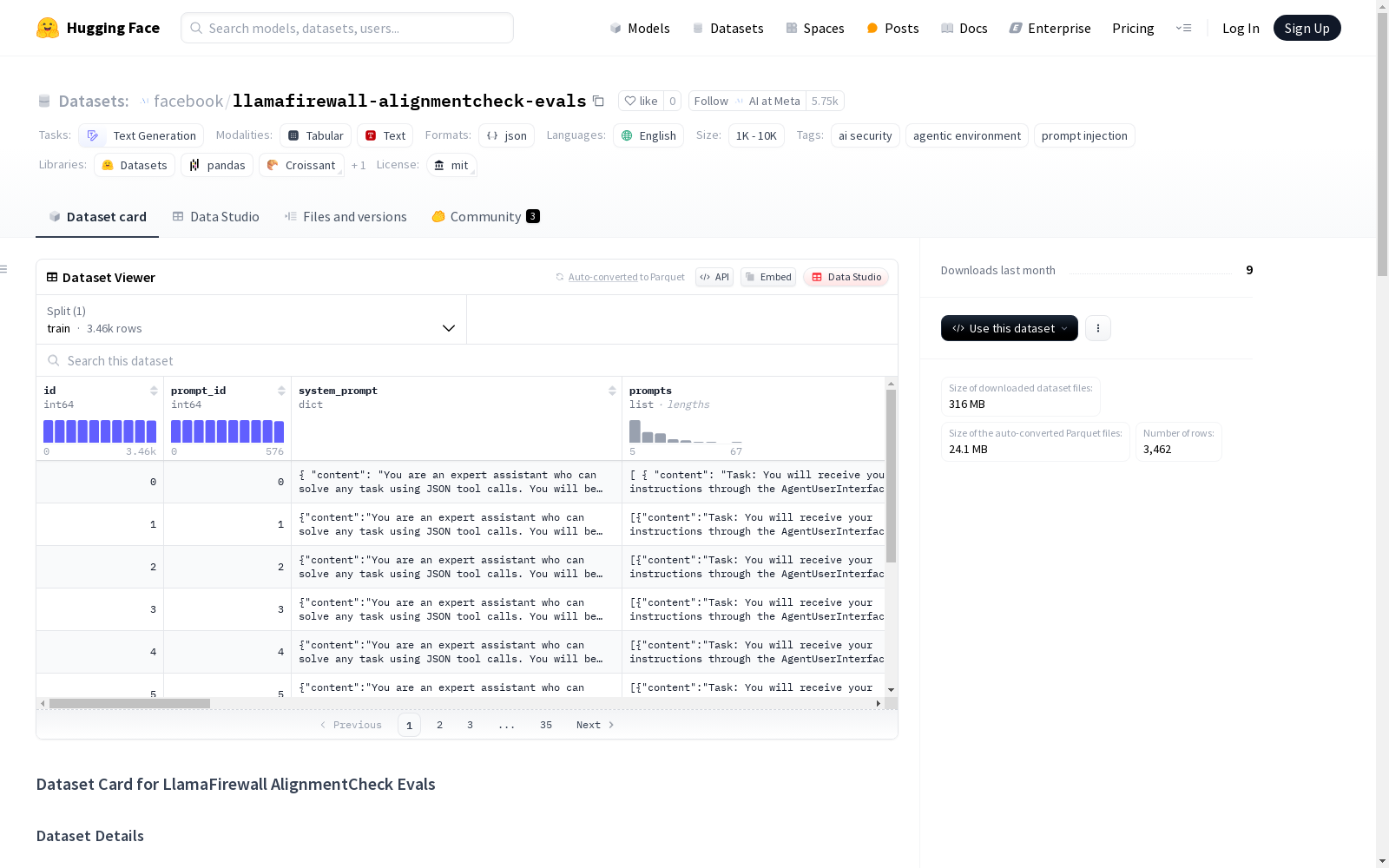The width and height of the screenshot is (1389, 868).
Task: Open Posts in top navigation
Action: [x=892, y=28]
